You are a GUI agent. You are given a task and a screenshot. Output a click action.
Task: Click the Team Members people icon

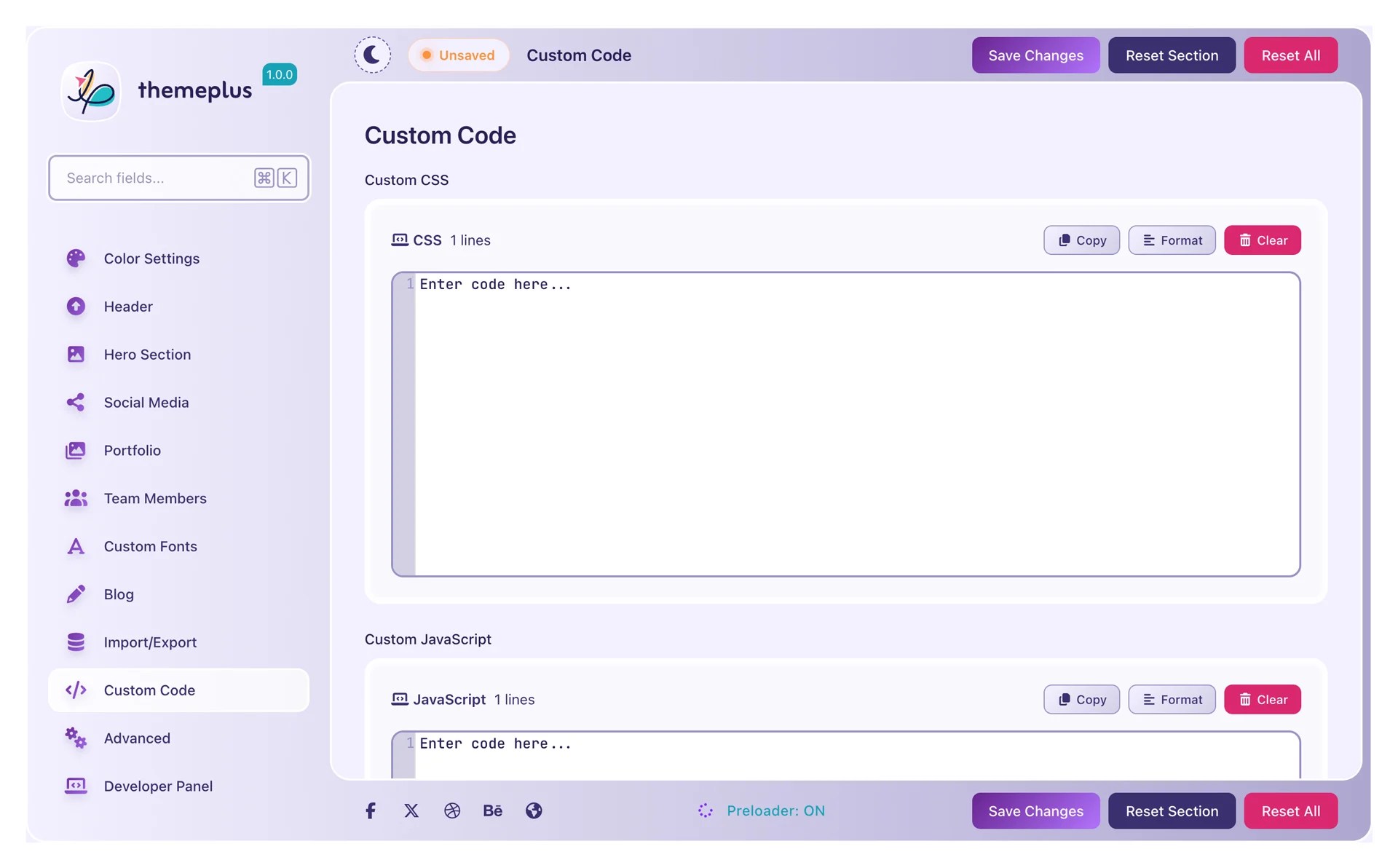click(76, 498)
